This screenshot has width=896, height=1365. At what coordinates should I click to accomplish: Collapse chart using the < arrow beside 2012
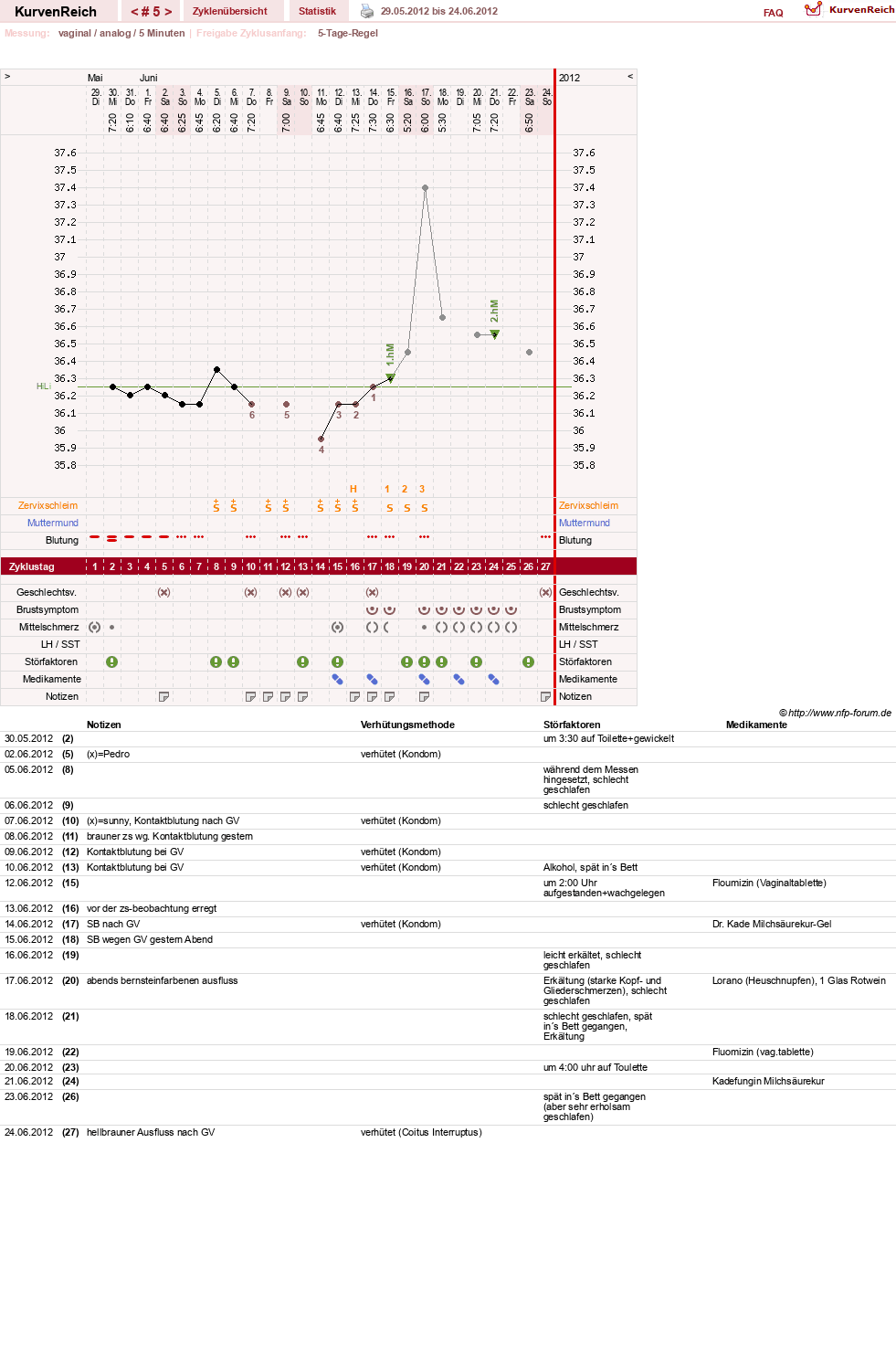[x=630, y=77]
